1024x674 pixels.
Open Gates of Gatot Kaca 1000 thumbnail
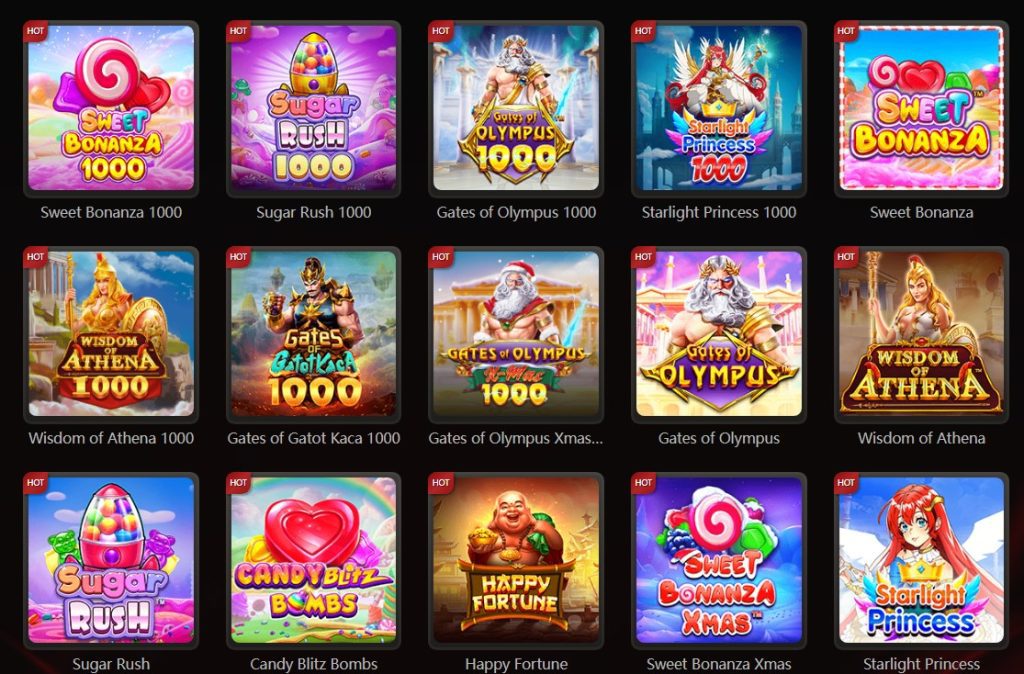313,334
